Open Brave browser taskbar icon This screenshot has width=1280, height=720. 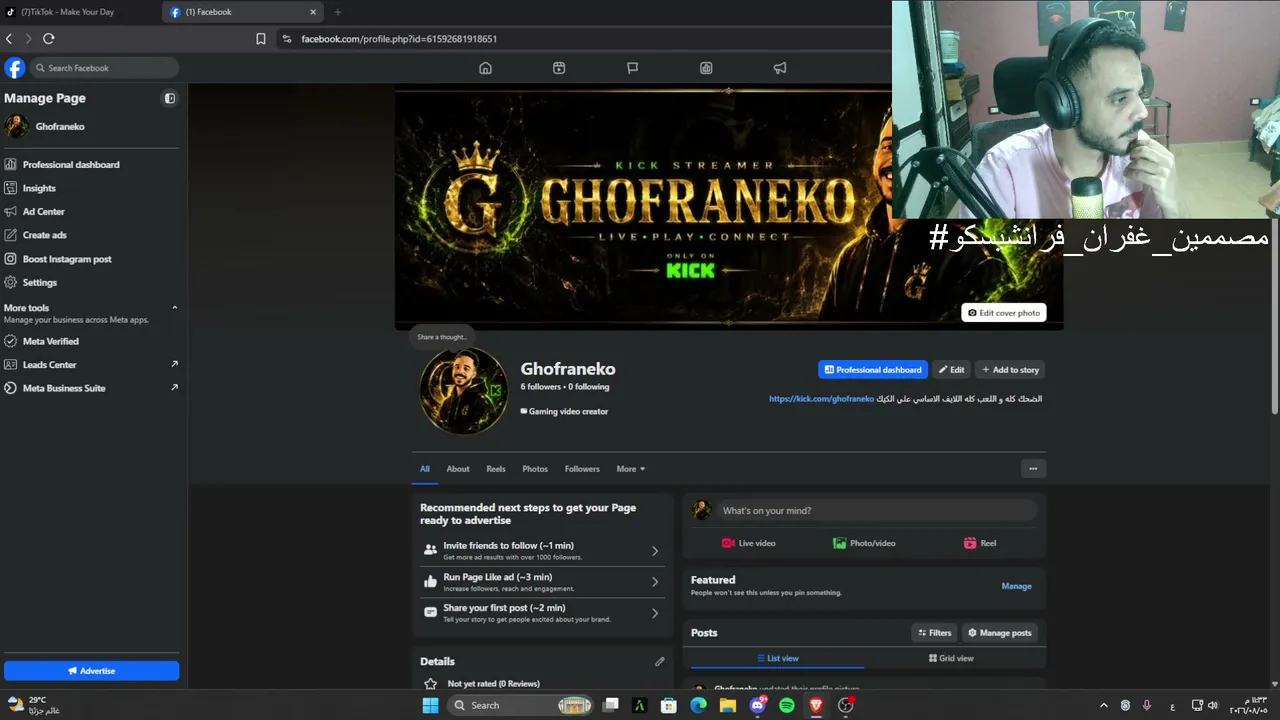tap(816, 705)
